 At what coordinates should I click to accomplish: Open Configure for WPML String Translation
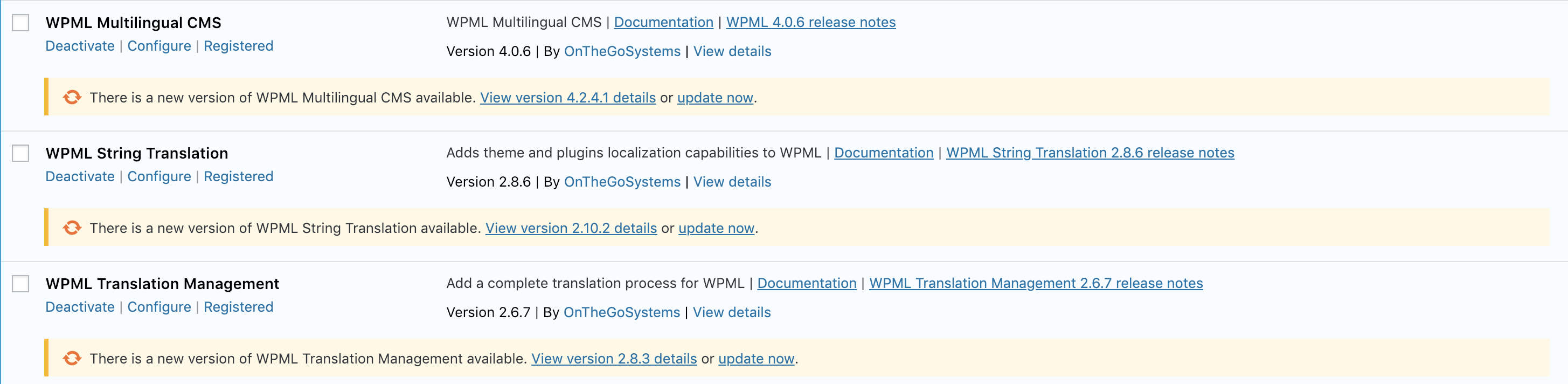point(159,176)
